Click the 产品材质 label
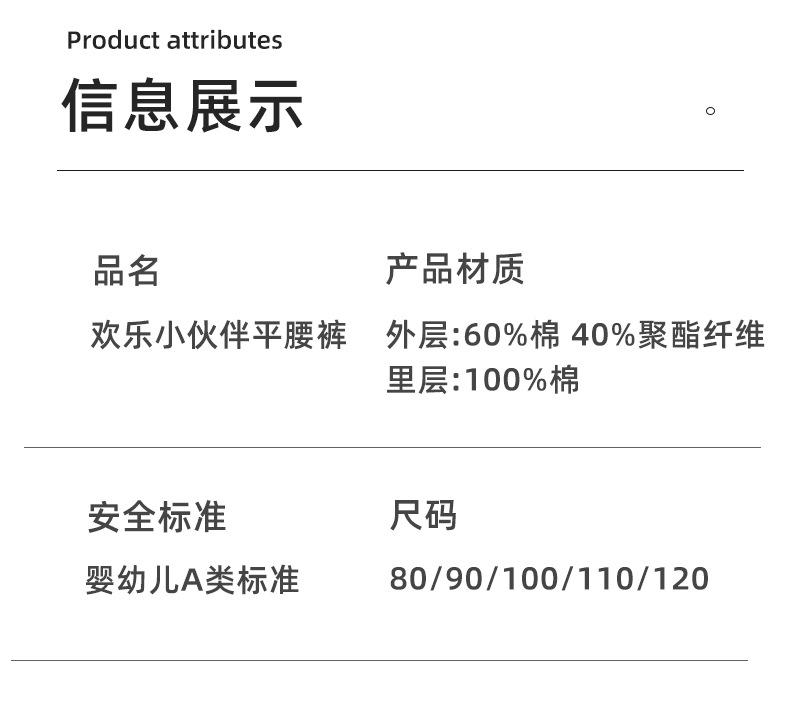This screenshot has height=701, width=790. 455,270
